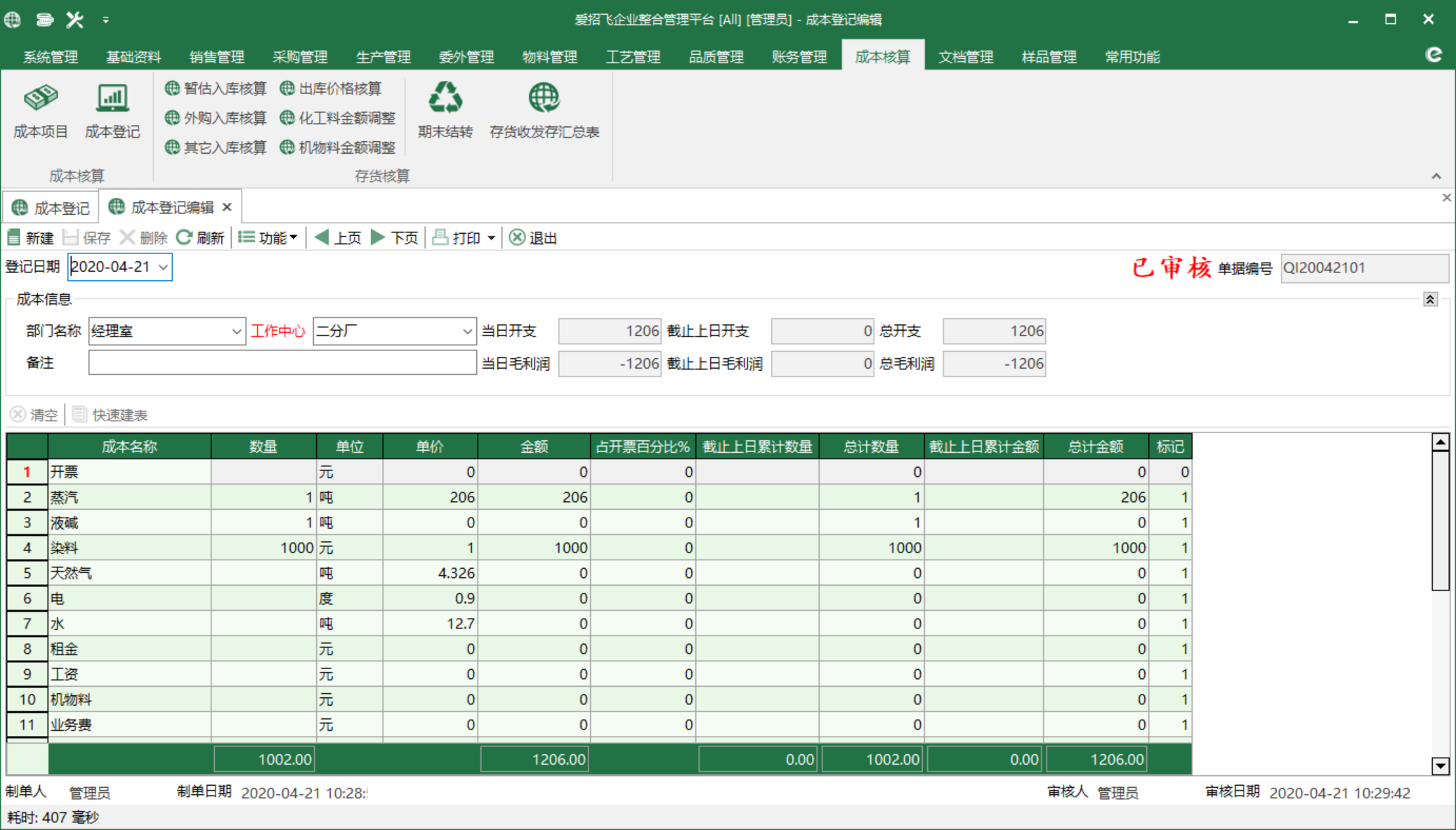Open the 部门名称 dropdown
1456x830 pixels.
point(236,331)
